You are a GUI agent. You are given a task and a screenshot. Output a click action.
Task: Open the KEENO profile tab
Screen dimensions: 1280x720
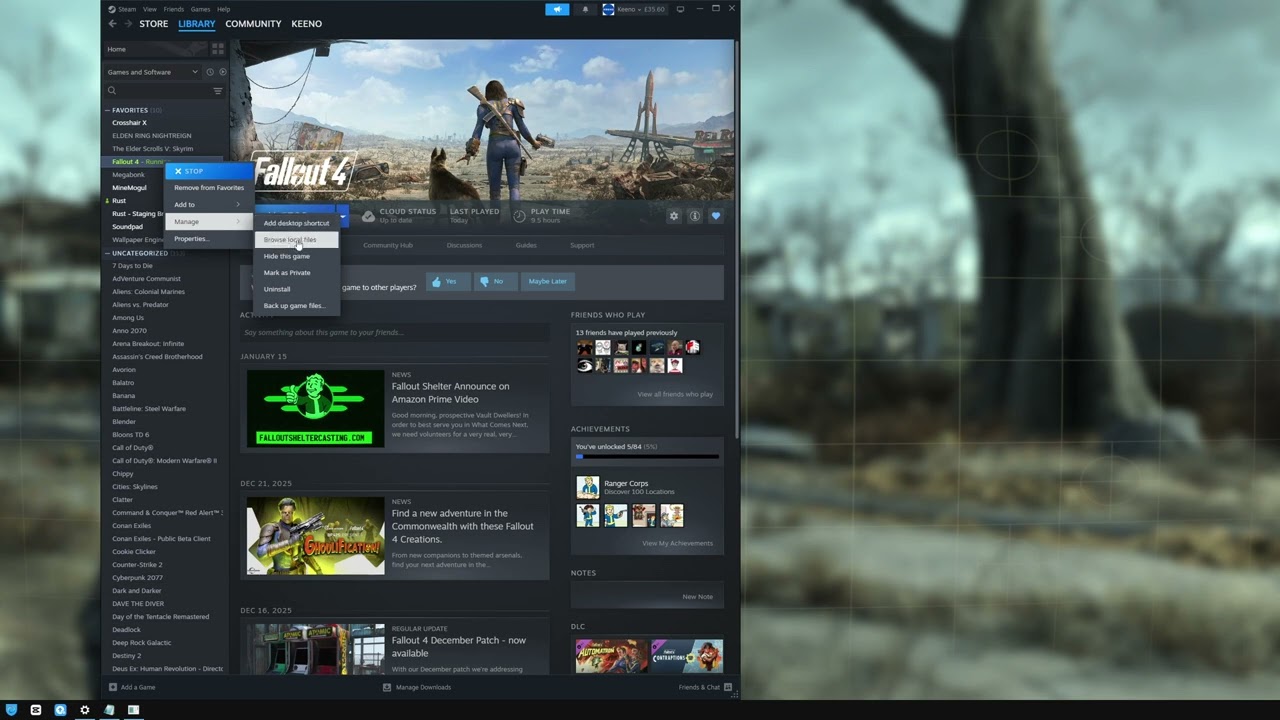tap(306, 24)
